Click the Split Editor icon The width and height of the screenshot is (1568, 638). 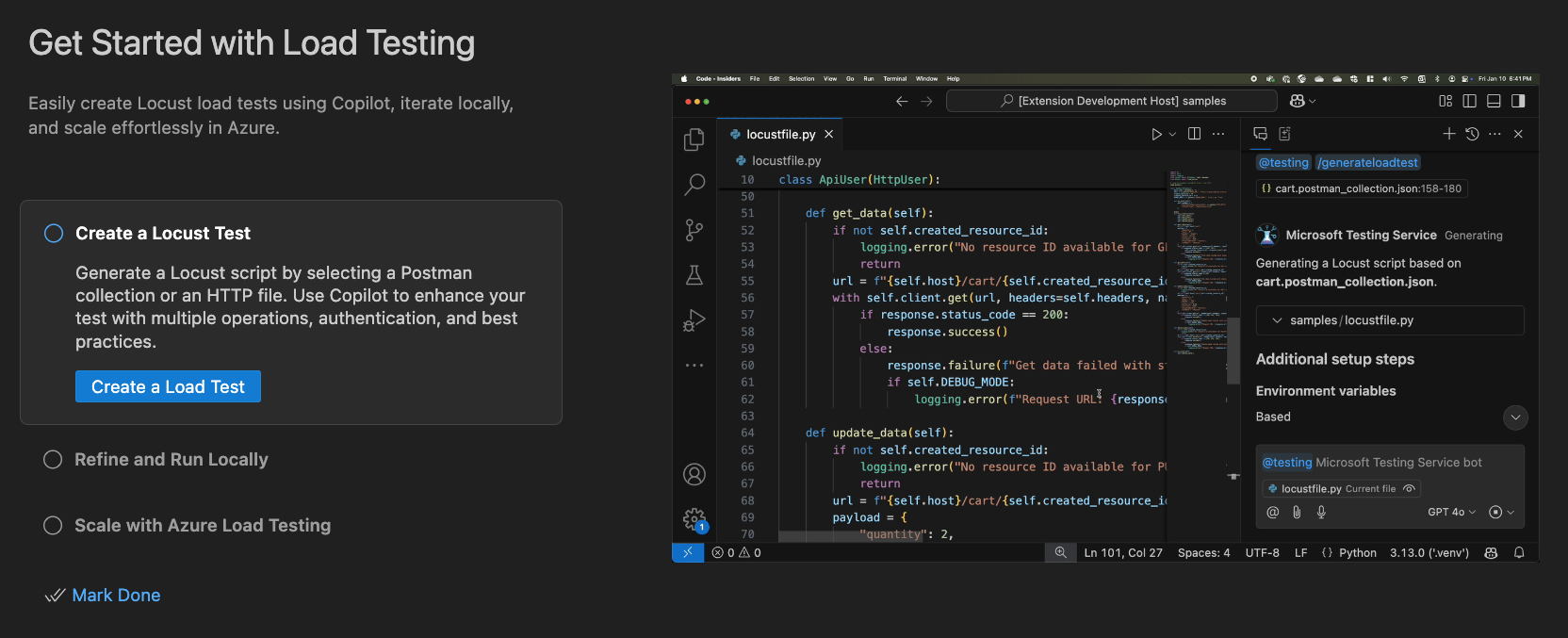(x=1194, y=134)
